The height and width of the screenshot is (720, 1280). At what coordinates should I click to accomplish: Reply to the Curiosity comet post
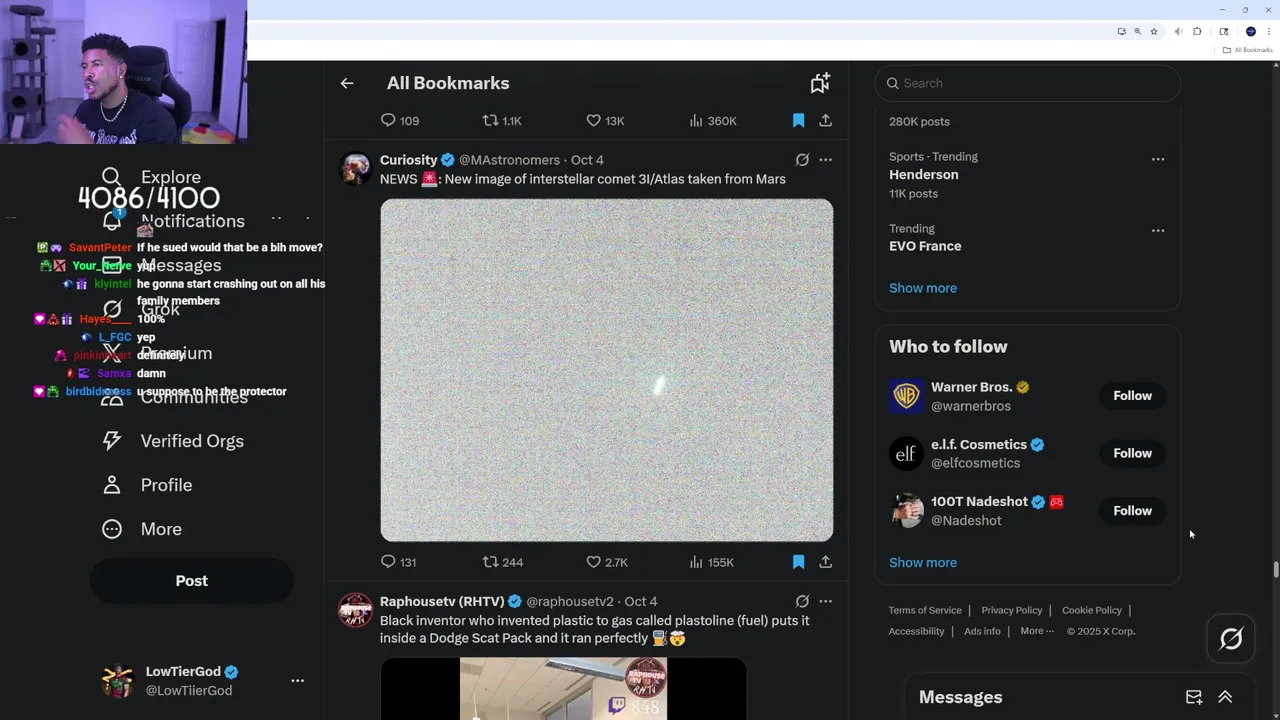(388, 562)
